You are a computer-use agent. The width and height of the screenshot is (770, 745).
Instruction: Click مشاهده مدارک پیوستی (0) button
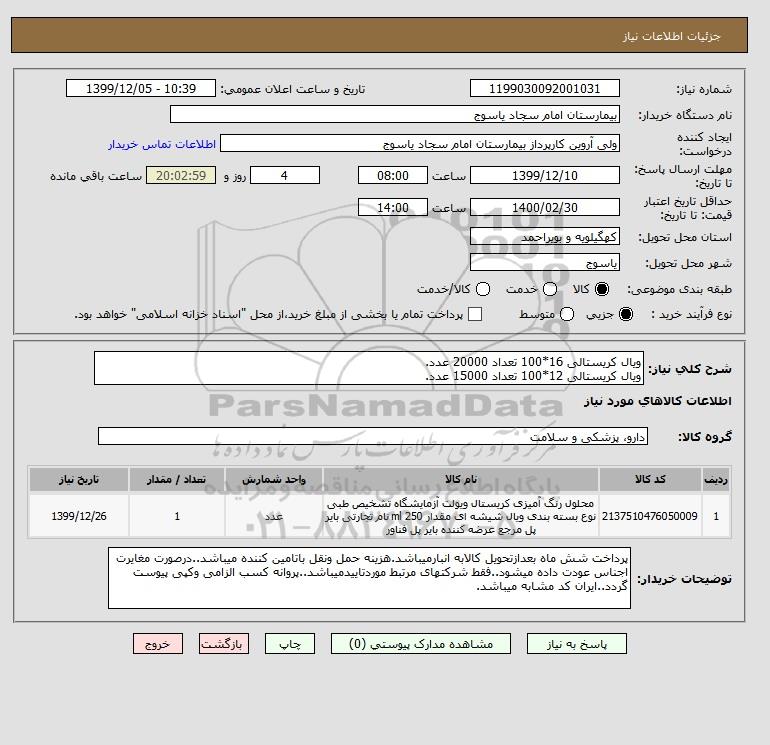[421, 644]
